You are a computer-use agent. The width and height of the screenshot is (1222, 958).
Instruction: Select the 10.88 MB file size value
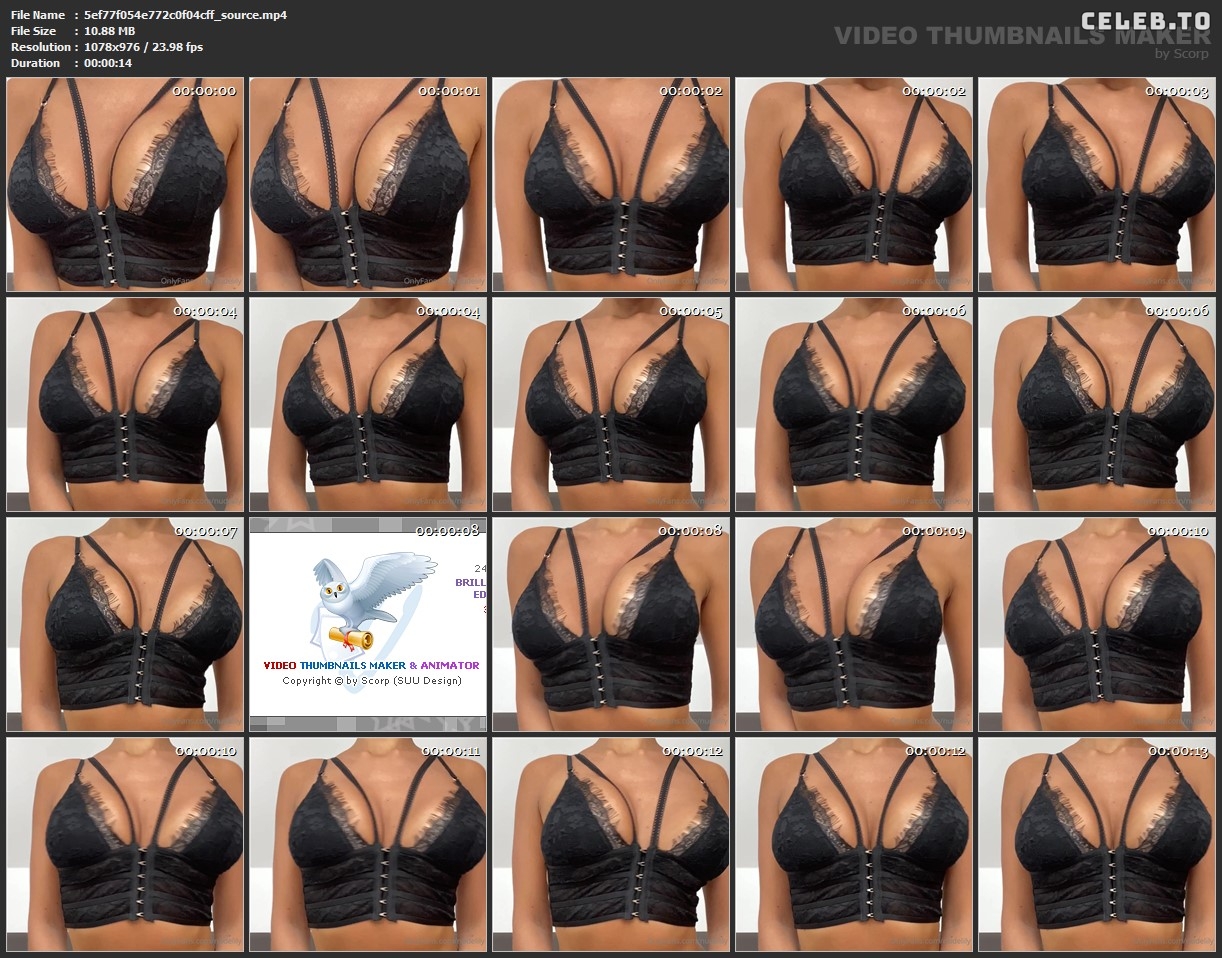[x=110, y=31]
